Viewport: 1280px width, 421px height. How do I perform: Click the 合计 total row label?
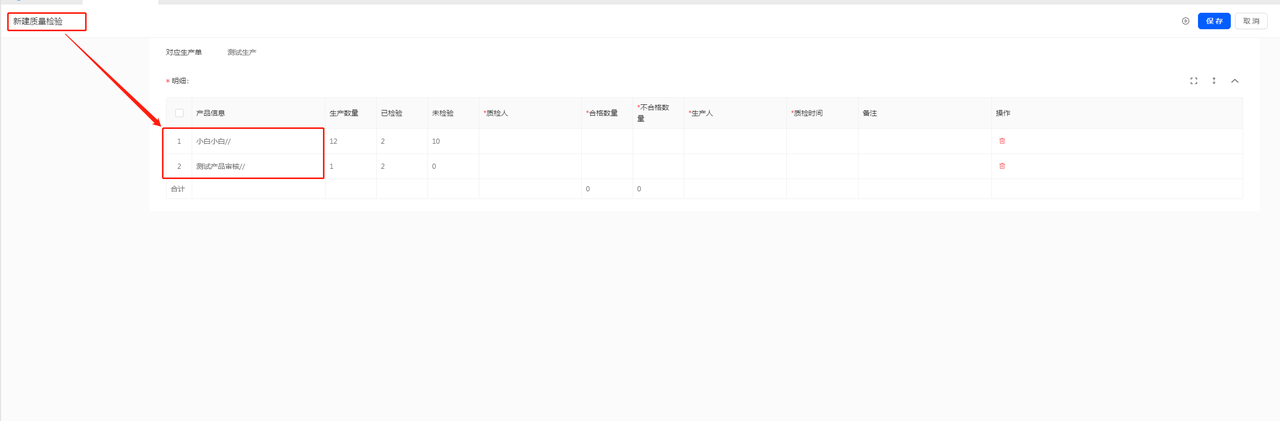178,189
